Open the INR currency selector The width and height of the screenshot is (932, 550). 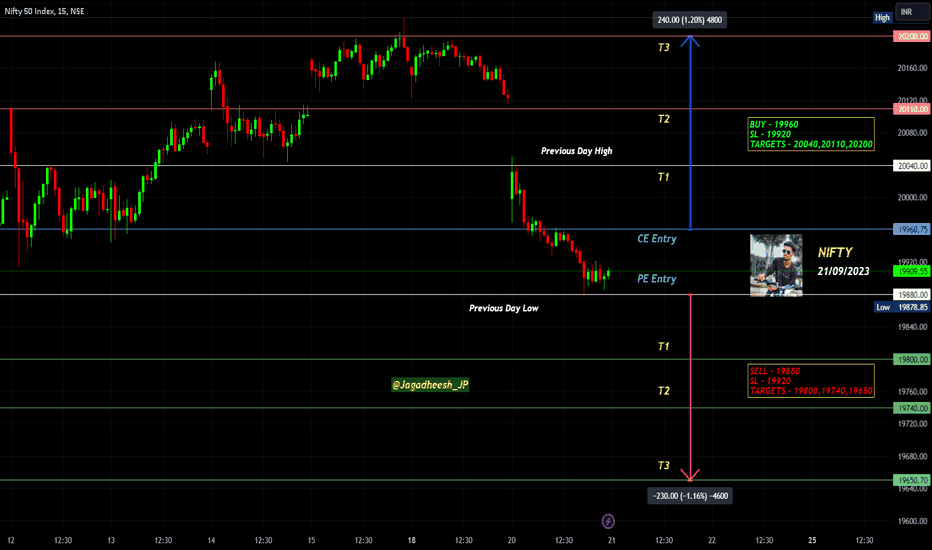(x=912, y=12)
